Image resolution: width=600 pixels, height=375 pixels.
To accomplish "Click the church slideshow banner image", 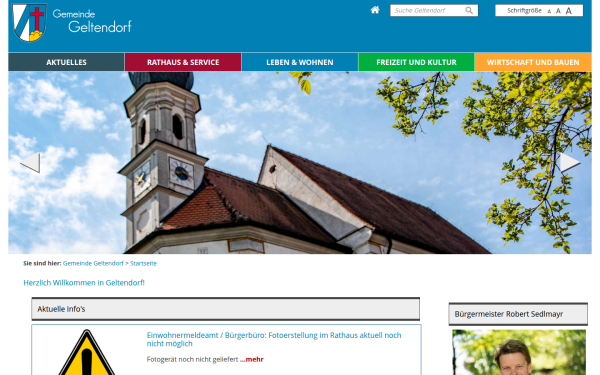I will click(x=300, y=163).
